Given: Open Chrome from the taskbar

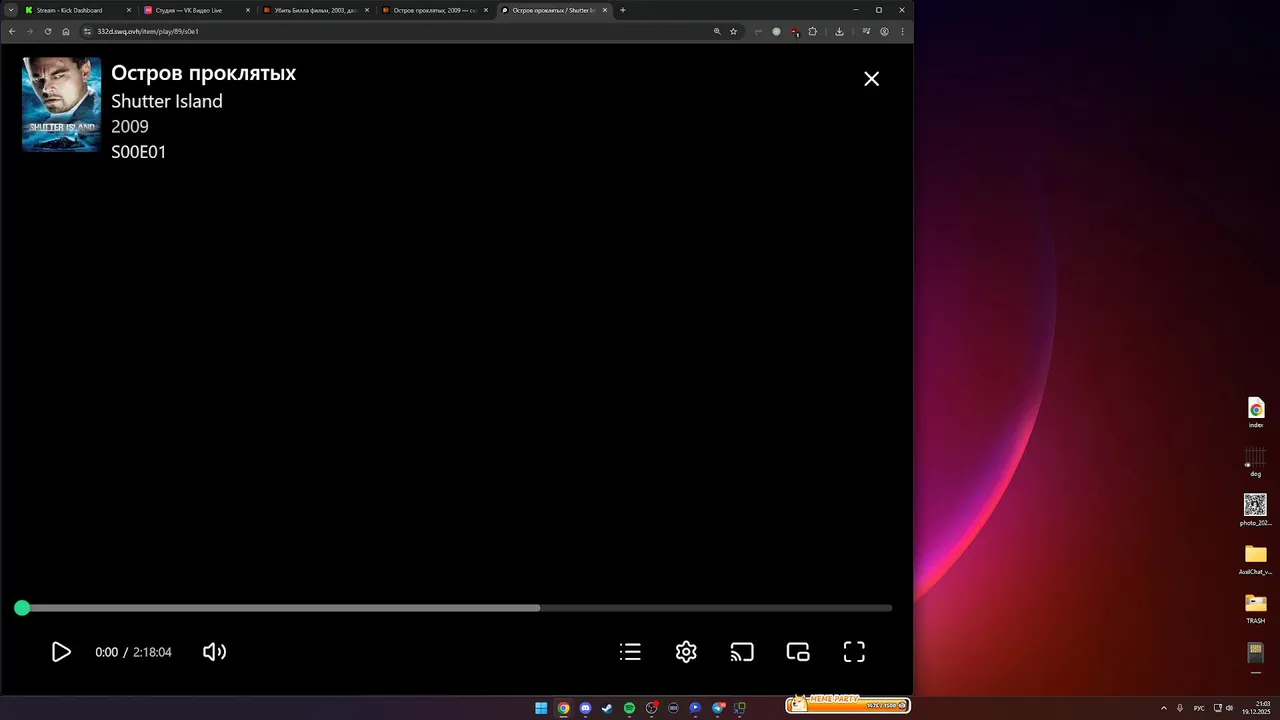Looking at the screenshot, I should (563, 708).
